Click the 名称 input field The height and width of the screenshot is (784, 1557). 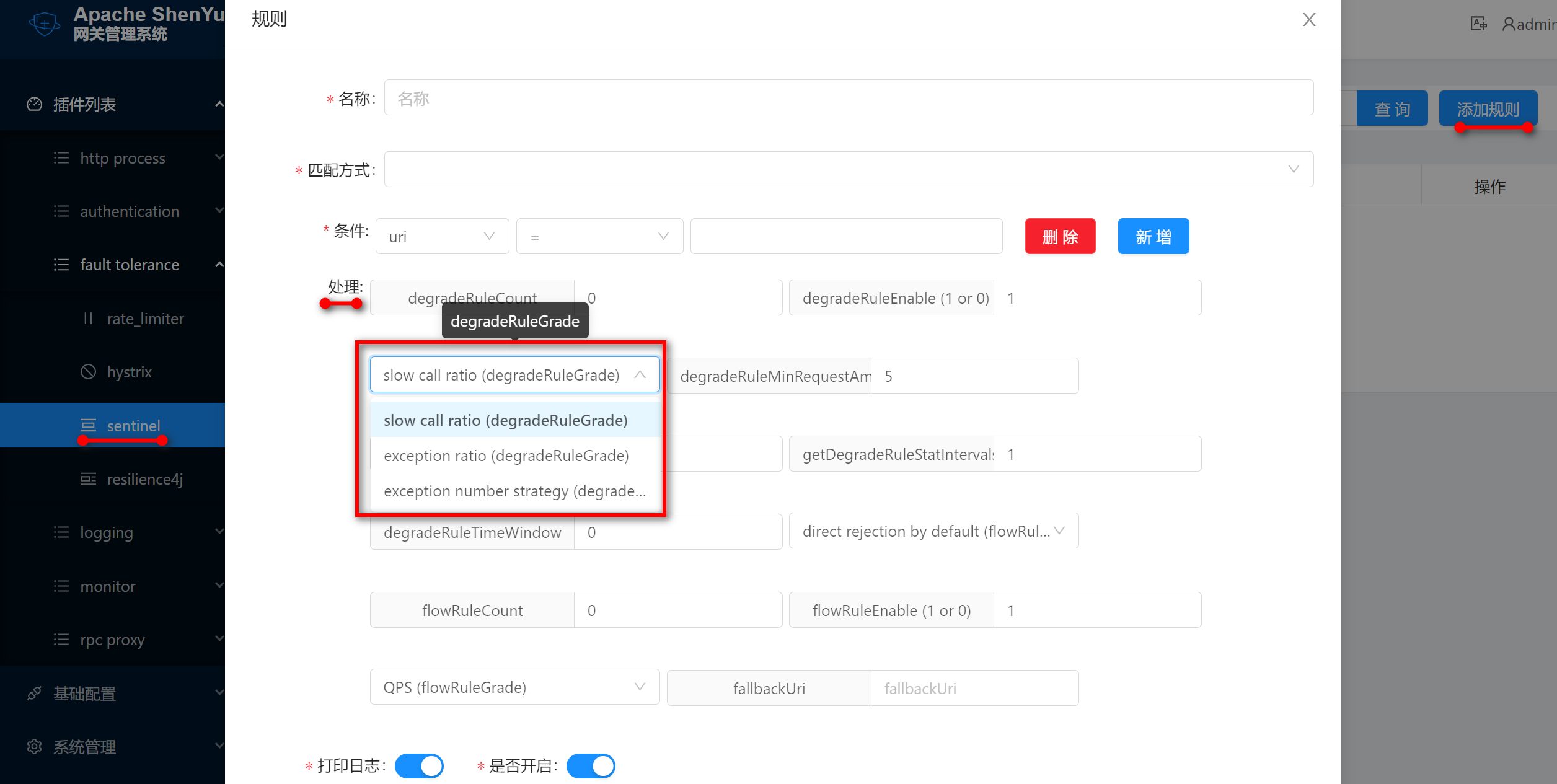click(x=848, y=98)
